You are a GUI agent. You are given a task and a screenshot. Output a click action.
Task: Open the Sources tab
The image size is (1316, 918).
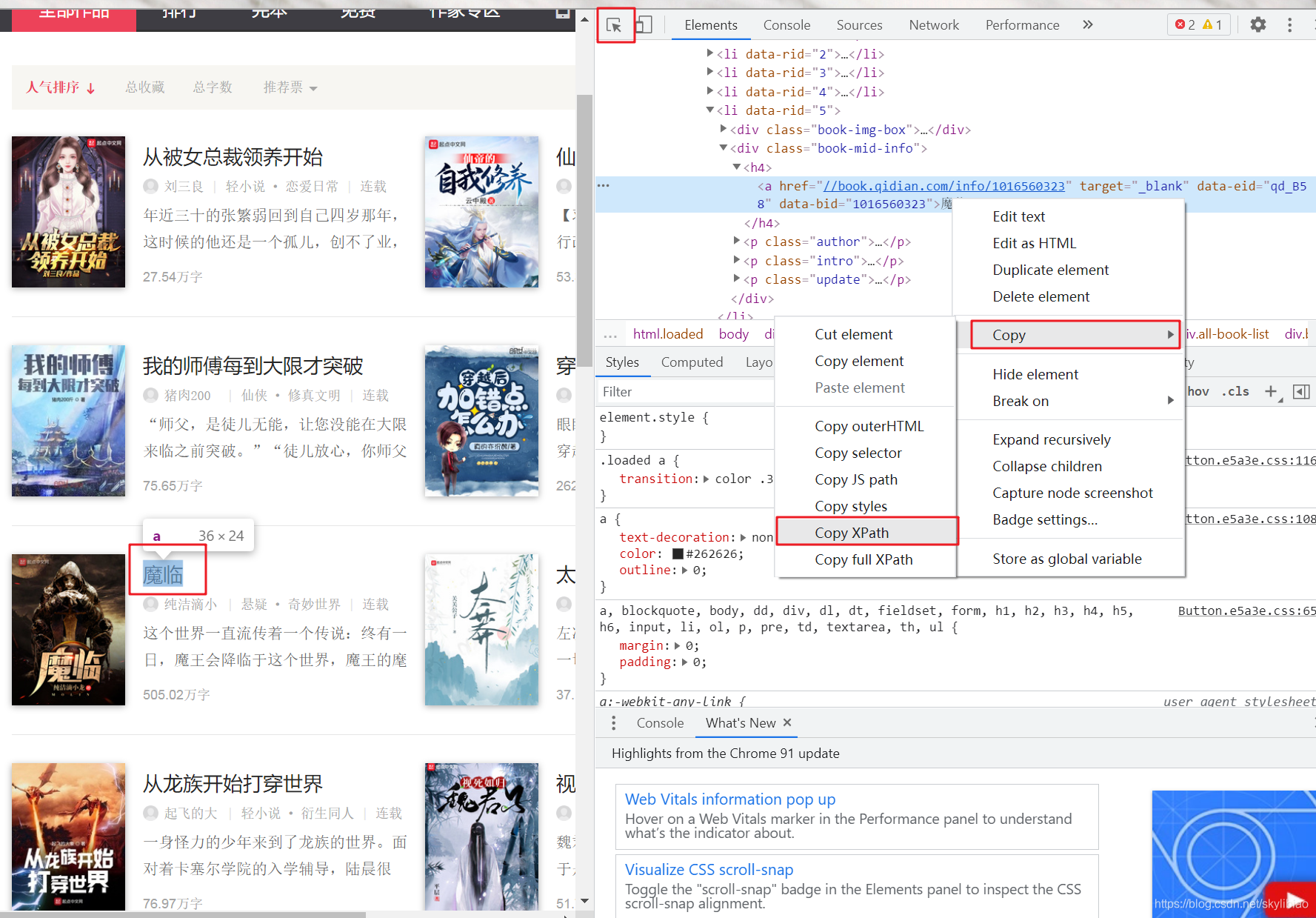[x=859, y=24]
